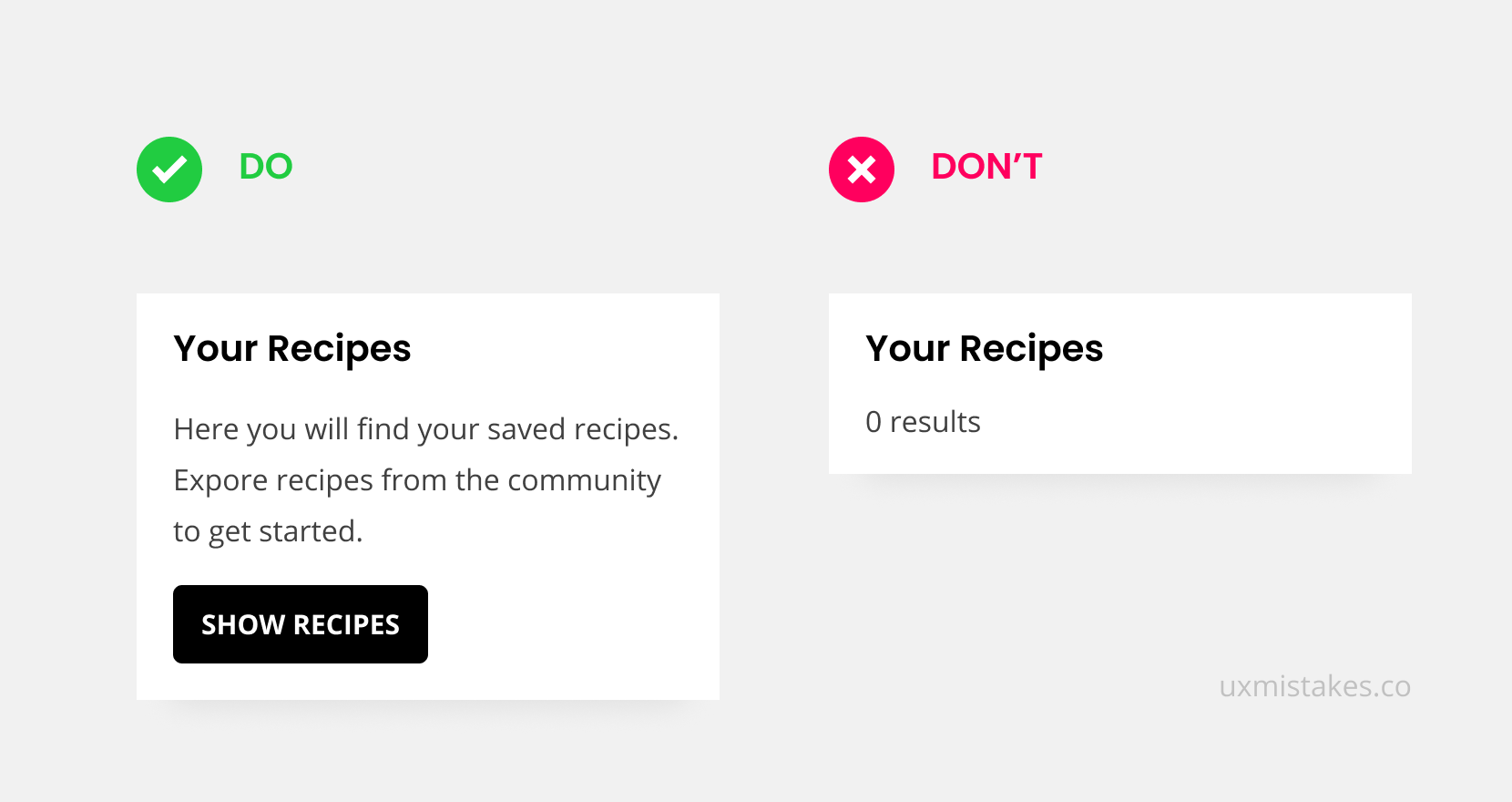
Task: Select the green DO label
Action: [266, 167]
